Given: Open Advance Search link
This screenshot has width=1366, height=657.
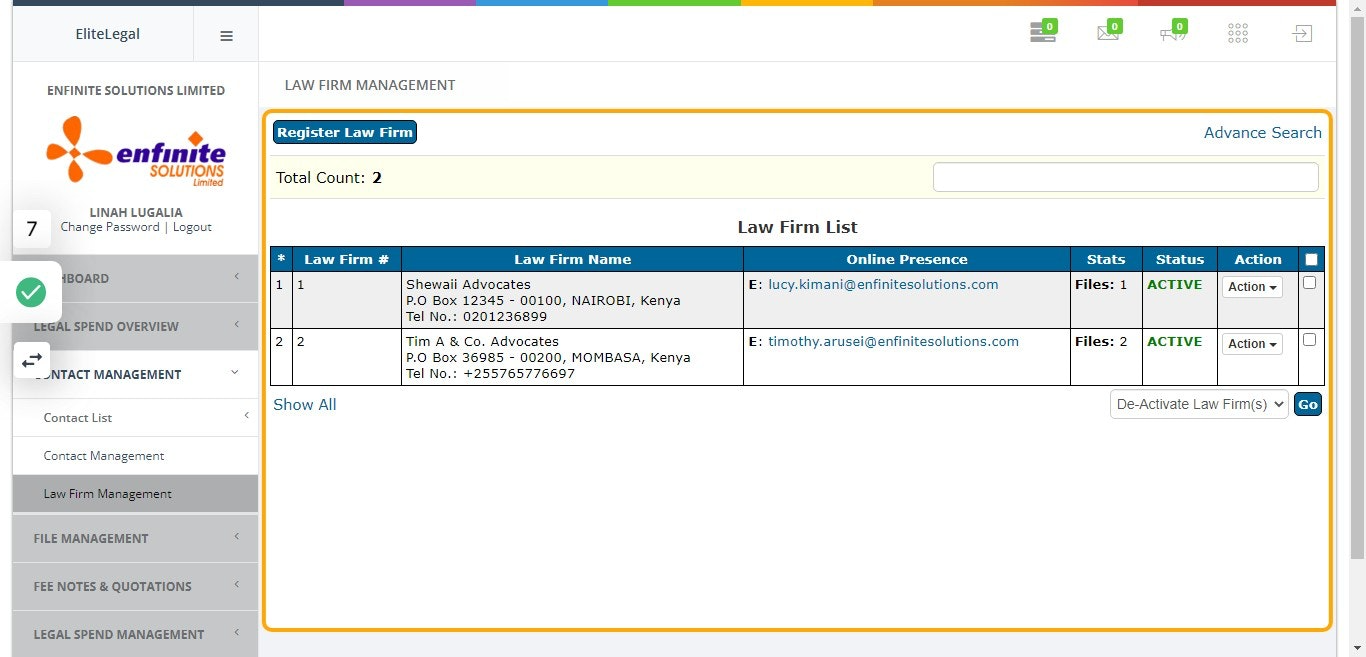Looking at the screenshot, I should click(x=1262, y=131).
